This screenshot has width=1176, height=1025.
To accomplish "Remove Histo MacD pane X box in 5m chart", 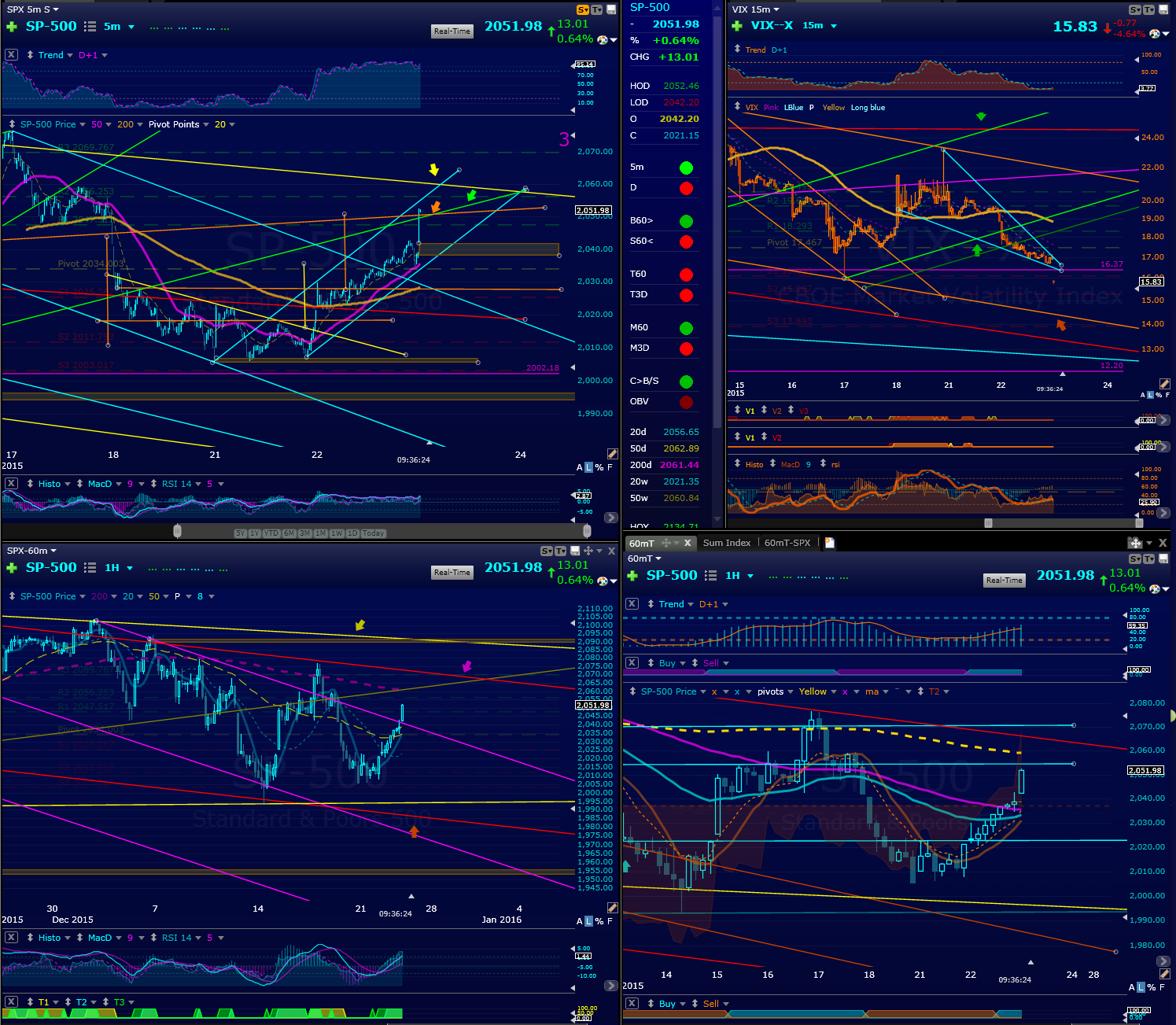I will tap(11, 484).
